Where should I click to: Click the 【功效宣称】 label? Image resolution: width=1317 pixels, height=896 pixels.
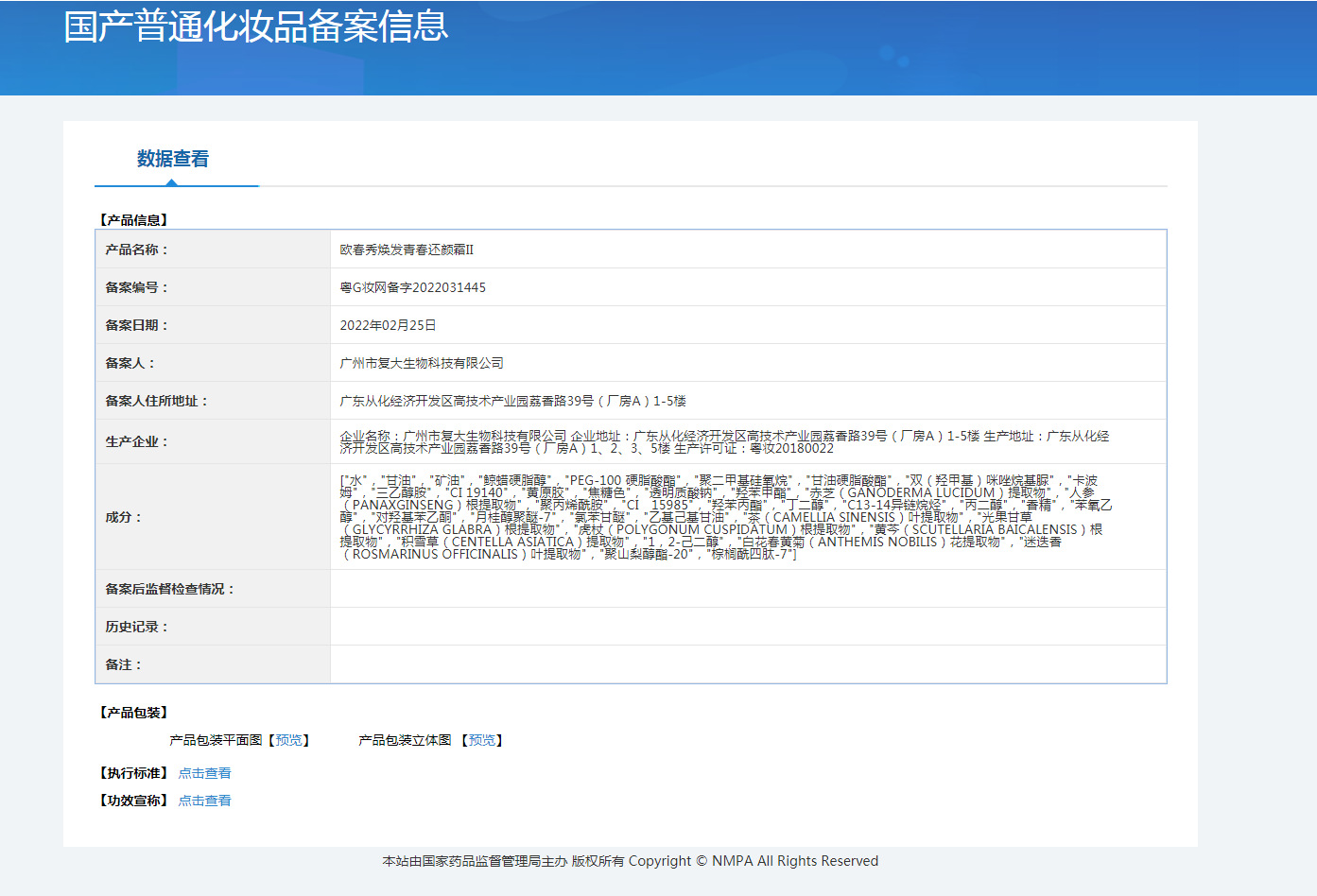click(x=133, y=801)
